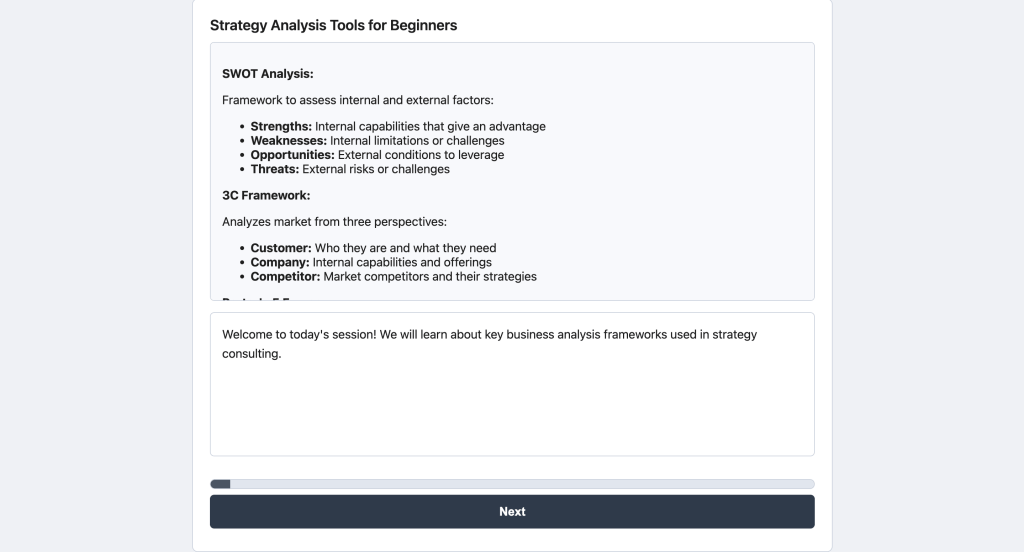The image size is (1024, 552).
Task: Click empty space in the narration box
Action: [x=512, y=410]
